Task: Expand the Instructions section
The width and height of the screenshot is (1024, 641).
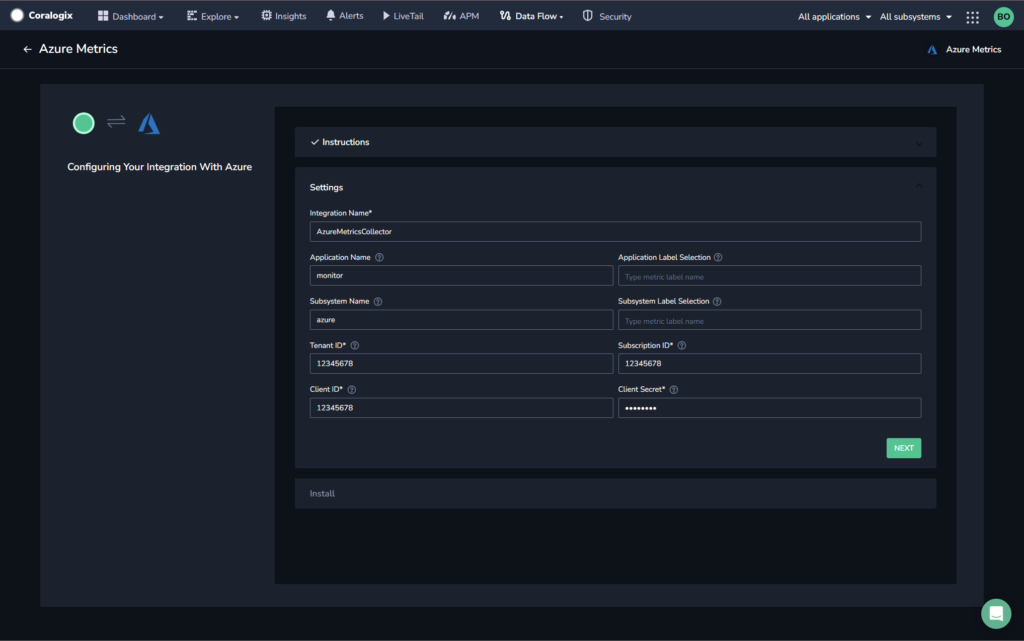Action: coord(615,142)
